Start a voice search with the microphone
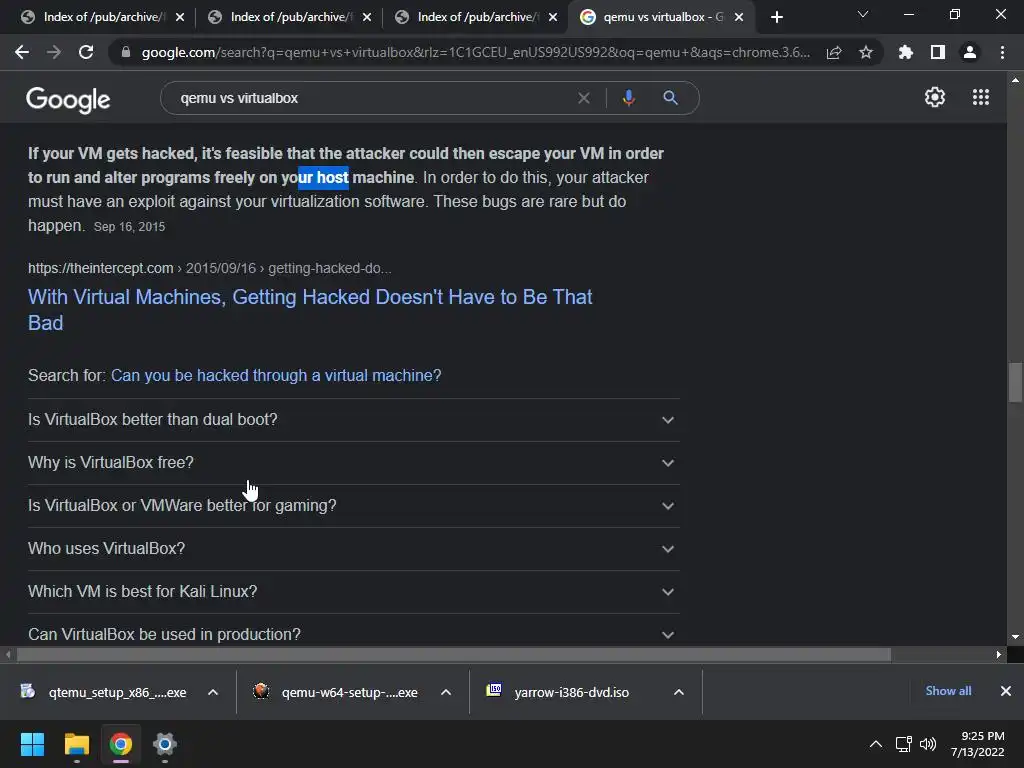This screenshot has width=1024, height=768. (x=628, y=98)
